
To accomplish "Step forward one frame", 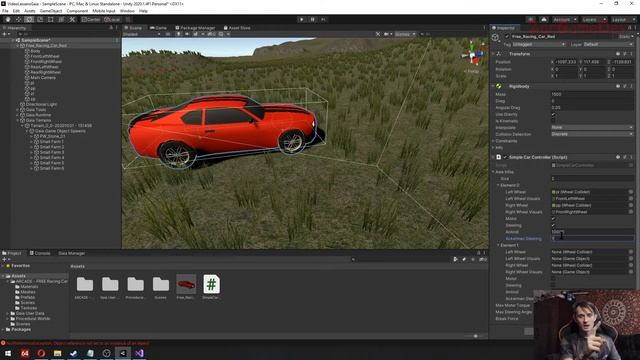I will click(x=323, y=19).
